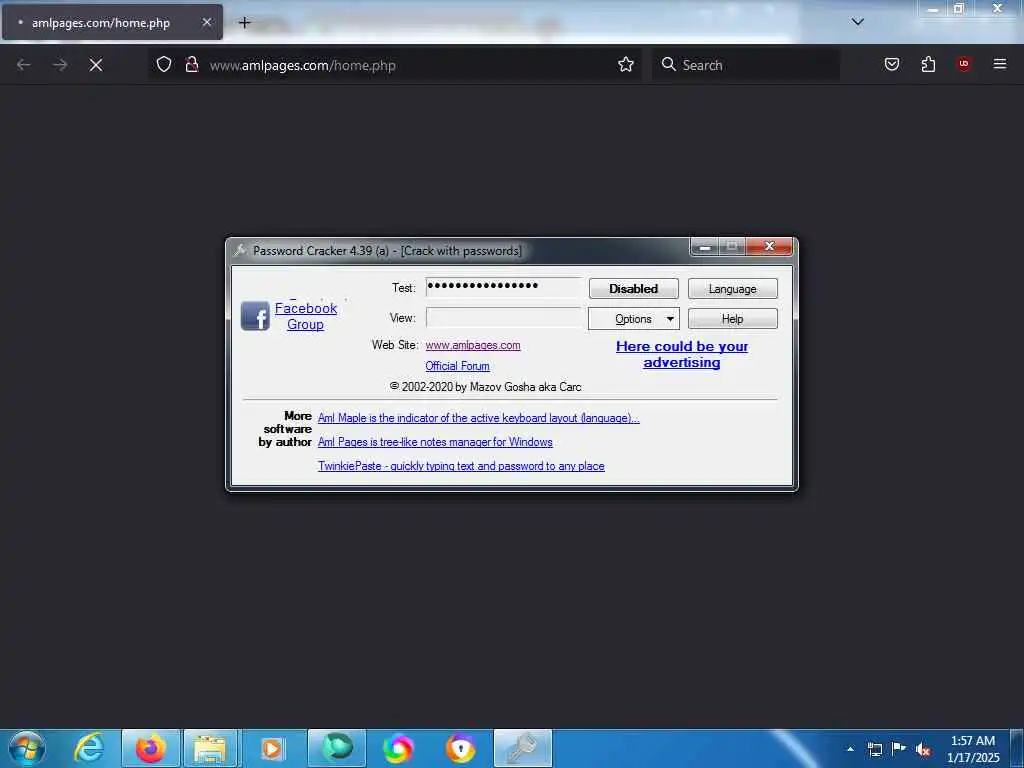Open the Firefox hamburger menu
This screenshot has height=768, width=1024.
pos(1000,64)
